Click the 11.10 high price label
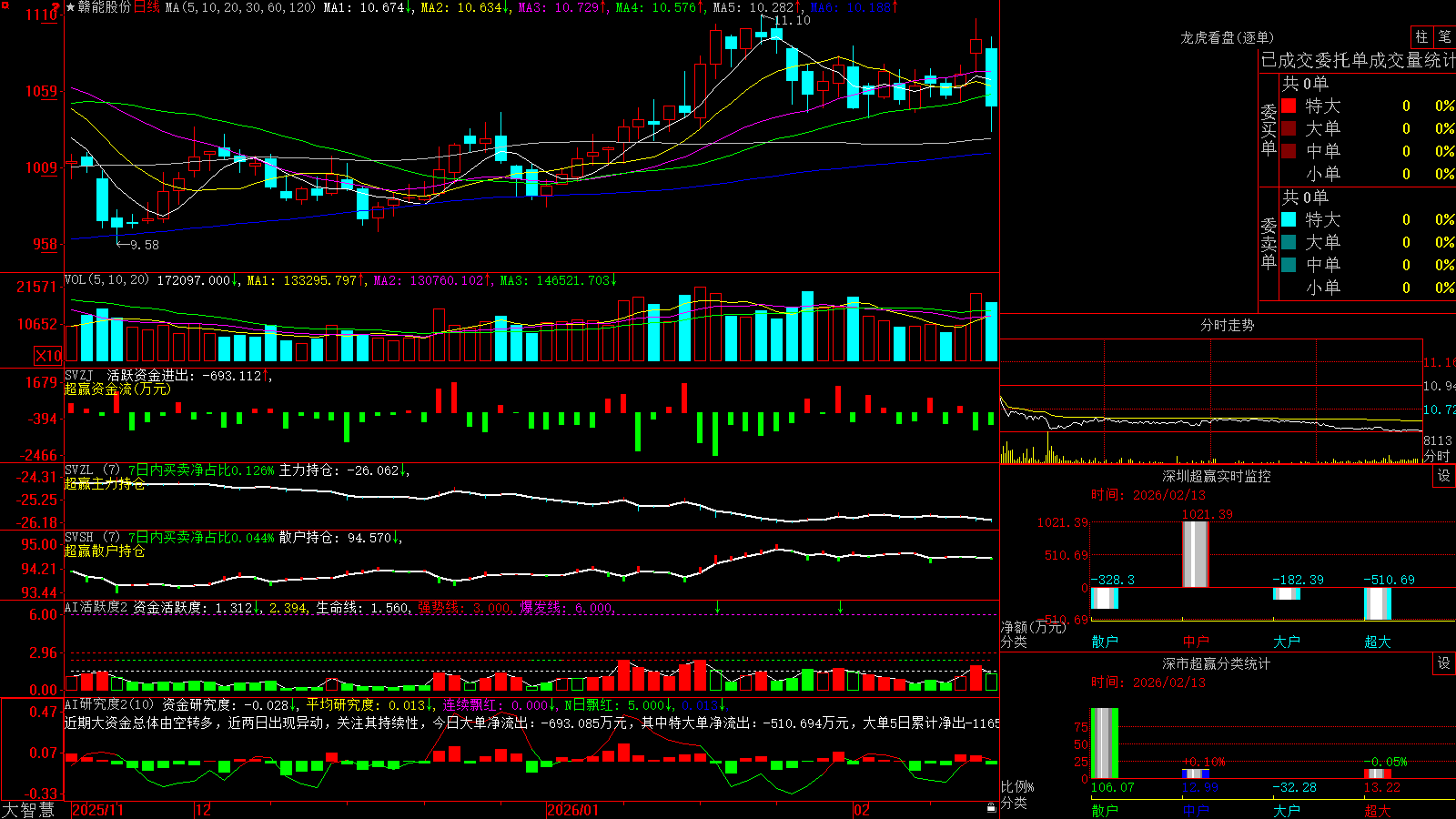The height and width of the screenshot is (819, 1456). (x=792, y=20)
